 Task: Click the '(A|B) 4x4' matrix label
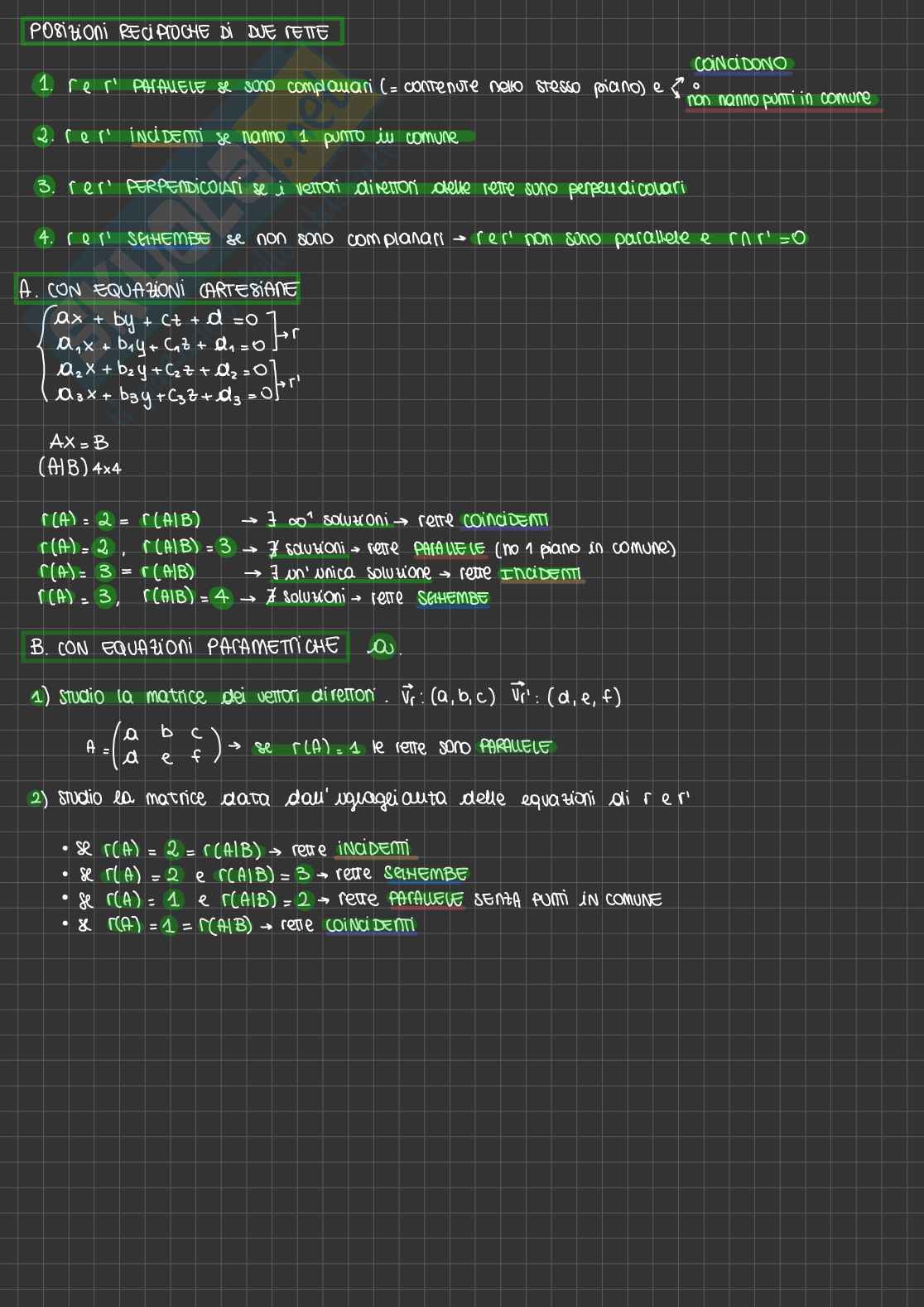(x=79, y=468)
